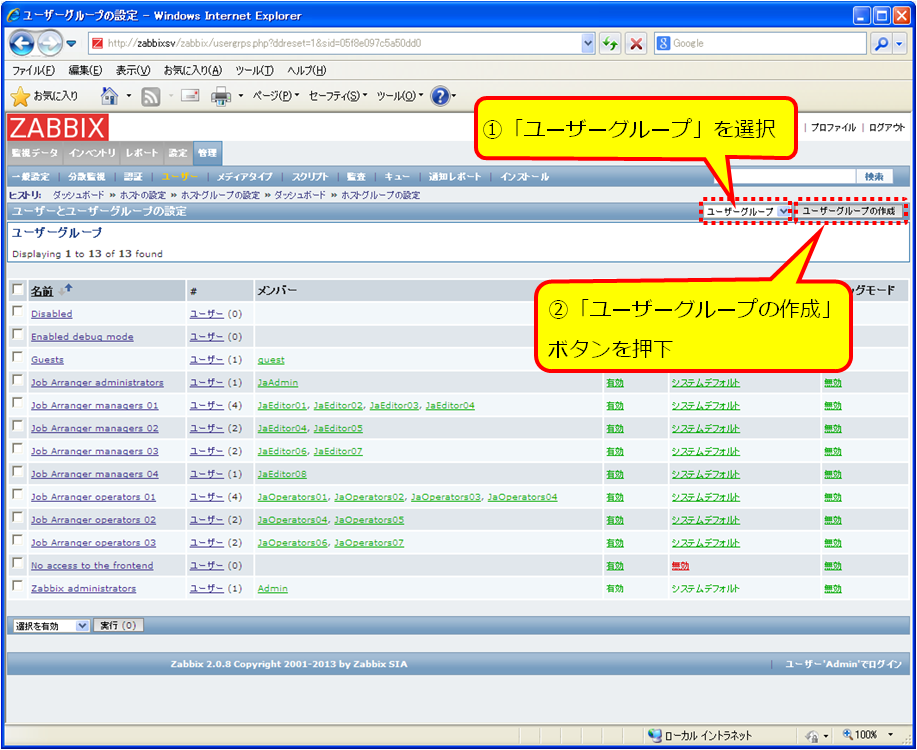Open the 表示(V) menu

pos(133,70)
